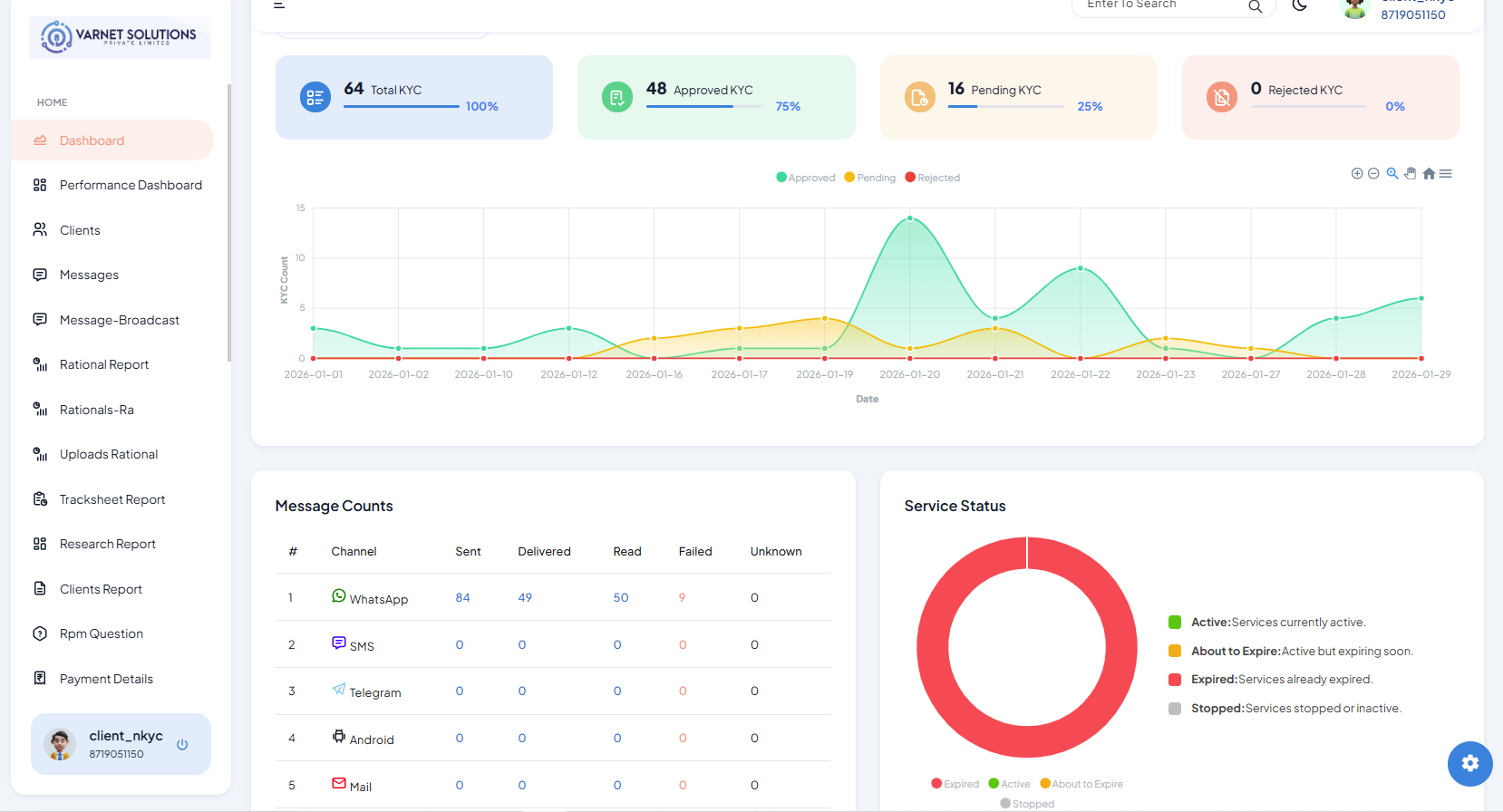Click the Clients Report document icon
Screen dimensions: 1503x812
[40, 588]
